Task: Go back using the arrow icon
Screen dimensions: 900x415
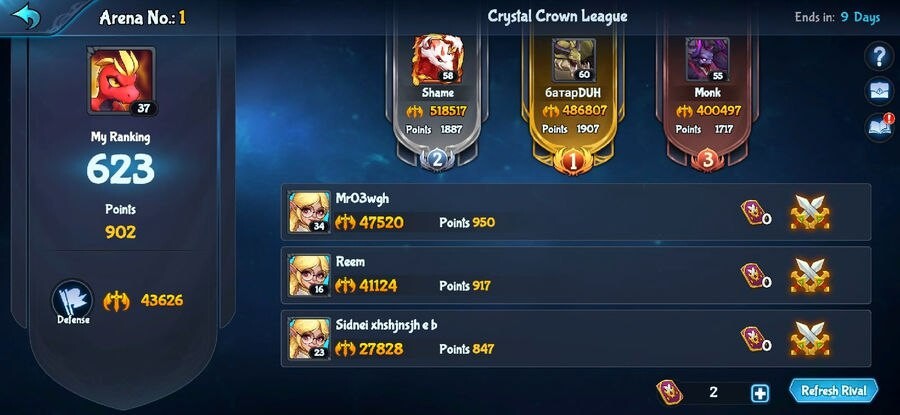Action: click(x=26, y=15)
